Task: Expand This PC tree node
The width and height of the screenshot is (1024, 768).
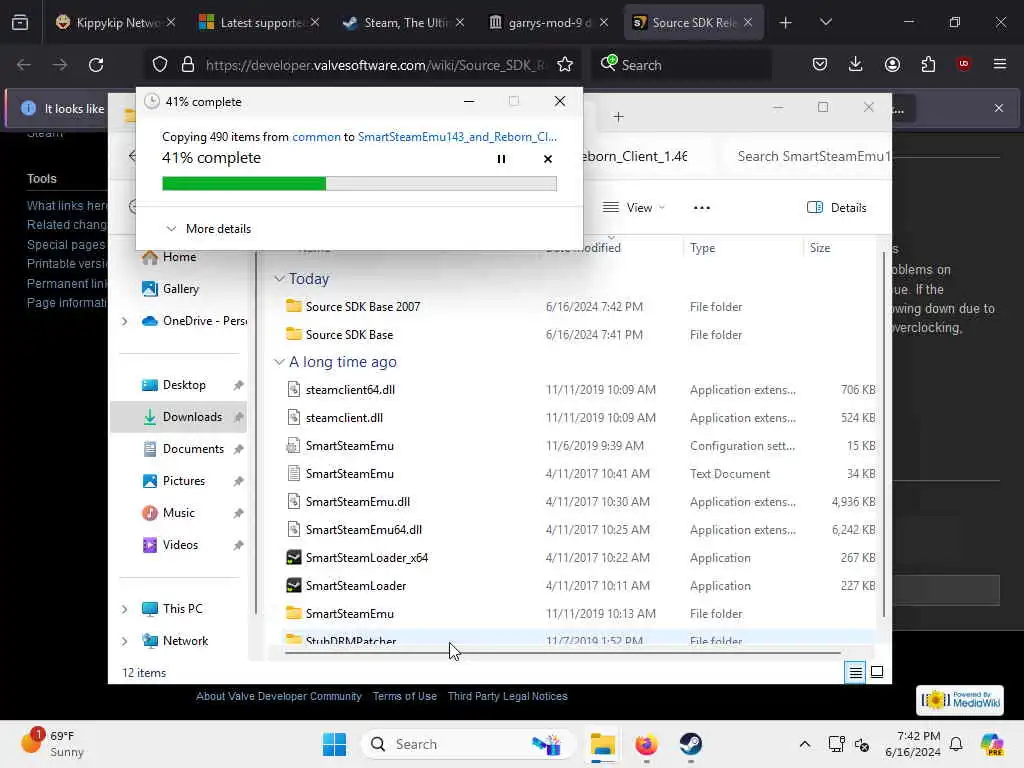Action: click(124, 609)
